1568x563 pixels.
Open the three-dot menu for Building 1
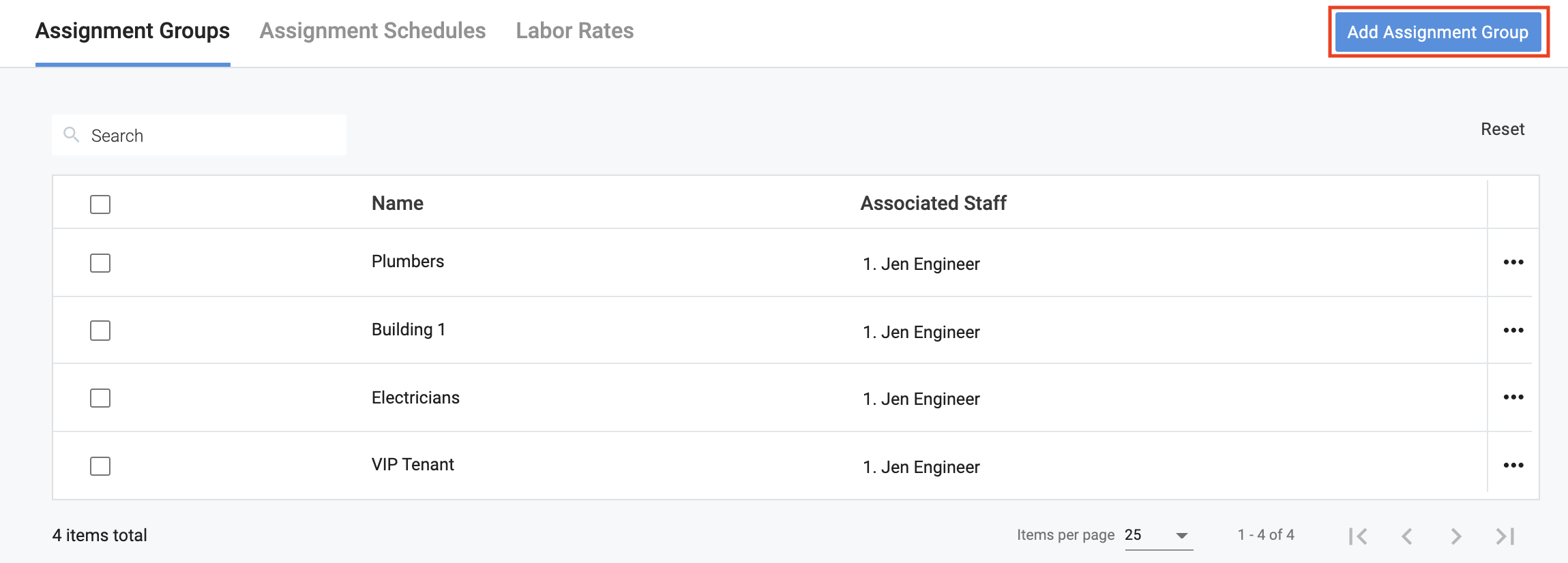pos(1513,331)
